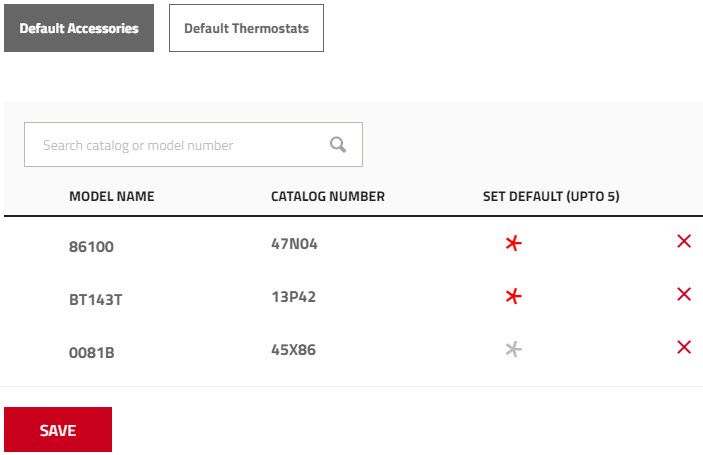
Task: Remove the 86100 row with red X
Action: (x=684, y=241)
